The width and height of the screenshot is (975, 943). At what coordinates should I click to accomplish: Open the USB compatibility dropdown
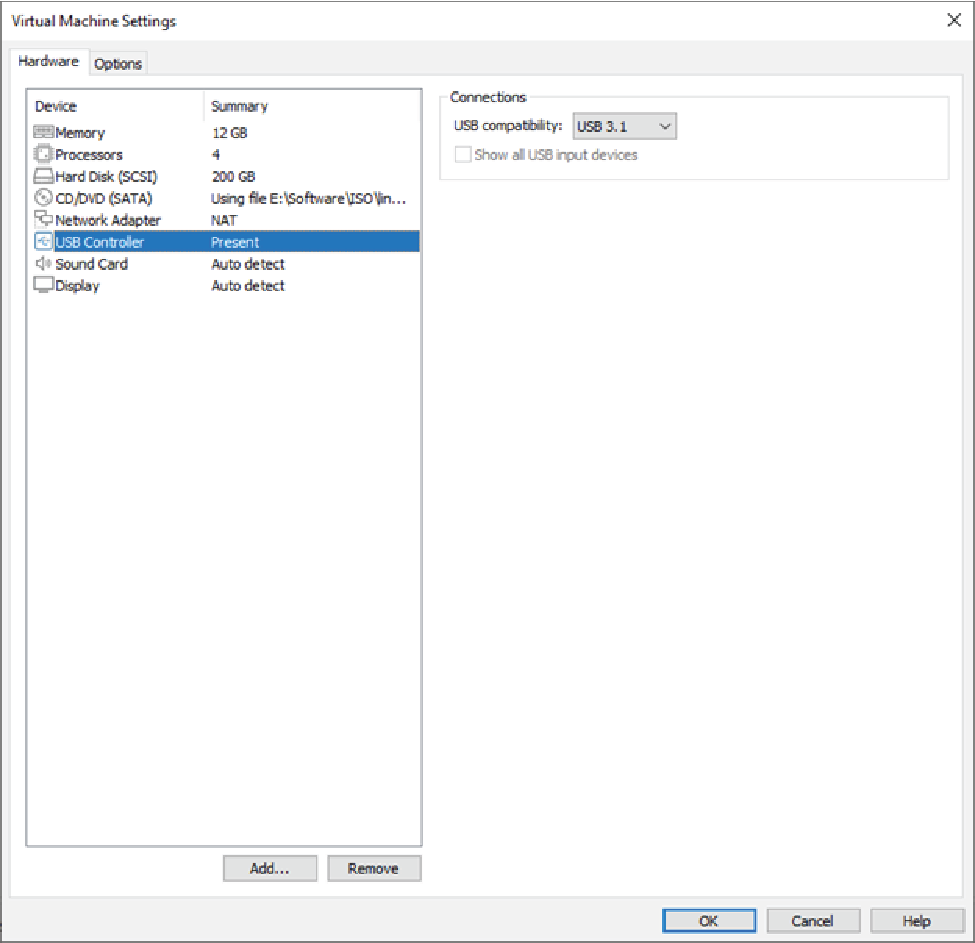point(625,126)
